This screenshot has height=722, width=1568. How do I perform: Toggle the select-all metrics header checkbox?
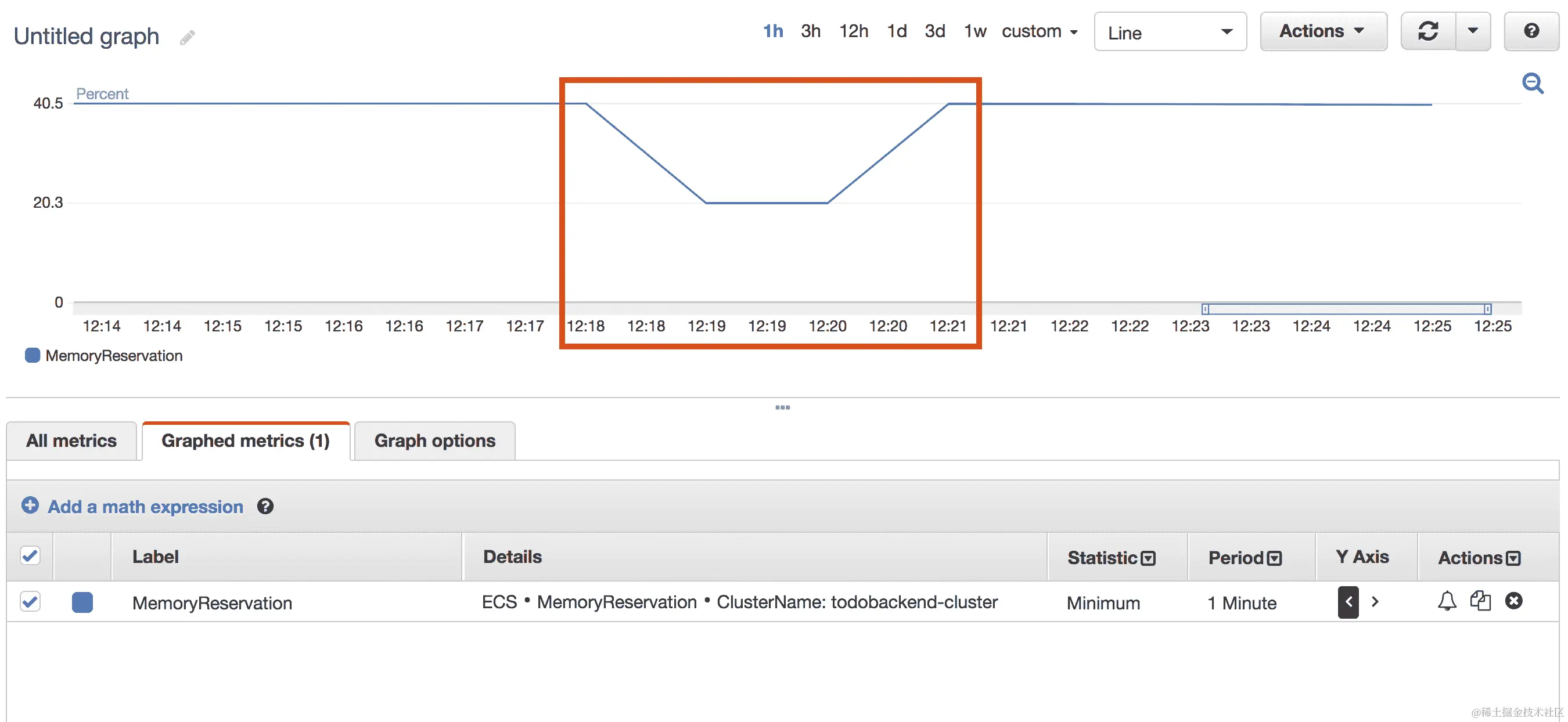30,556
